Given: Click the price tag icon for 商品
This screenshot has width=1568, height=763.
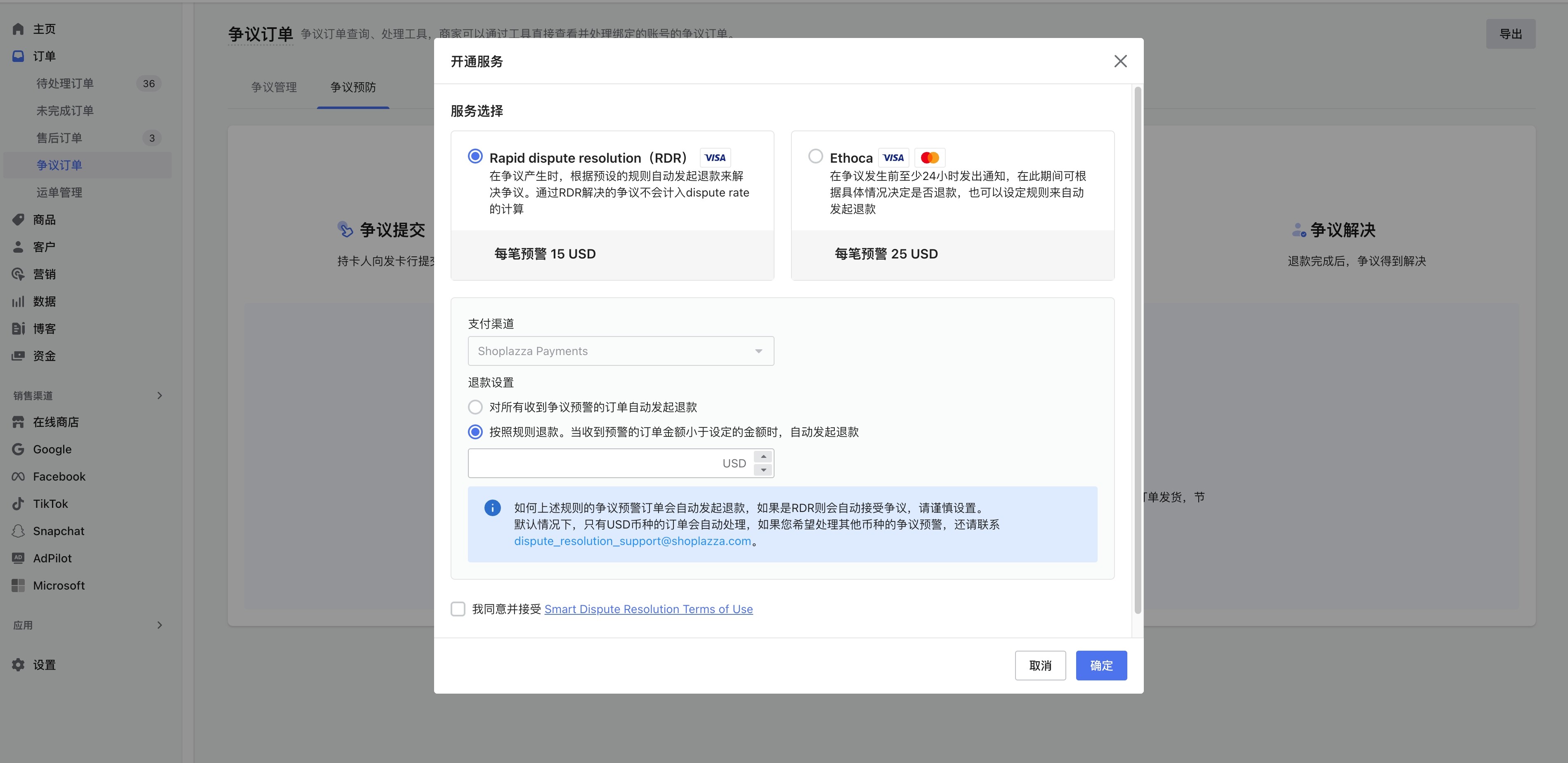Looking at the screenshot, I should click(18, 219).
